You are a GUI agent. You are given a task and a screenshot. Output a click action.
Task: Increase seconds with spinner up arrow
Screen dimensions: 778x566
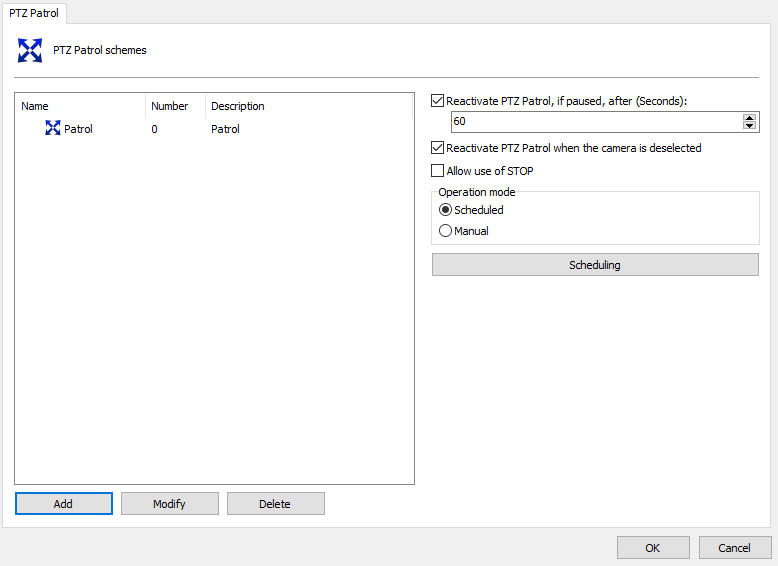coord(749,117)
